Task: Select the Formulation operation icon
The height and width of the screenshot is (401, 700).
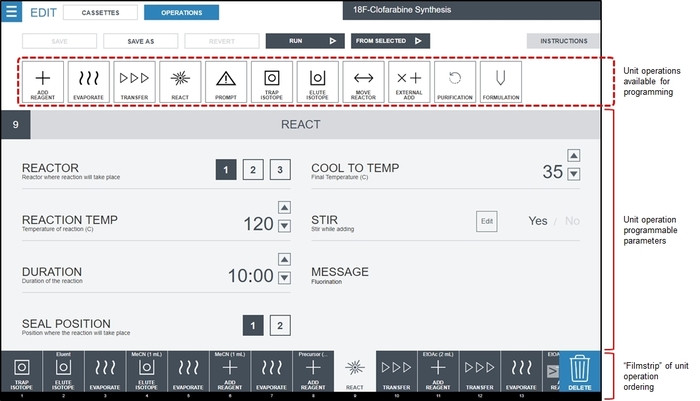Action: pos(501,81)
